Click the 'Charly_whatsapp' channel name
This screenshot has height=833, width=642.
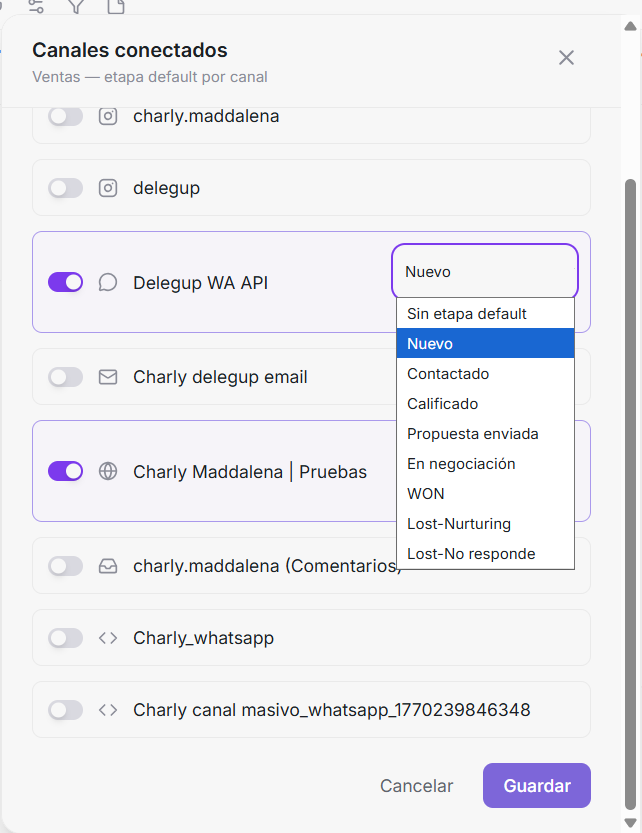point(204,638)
